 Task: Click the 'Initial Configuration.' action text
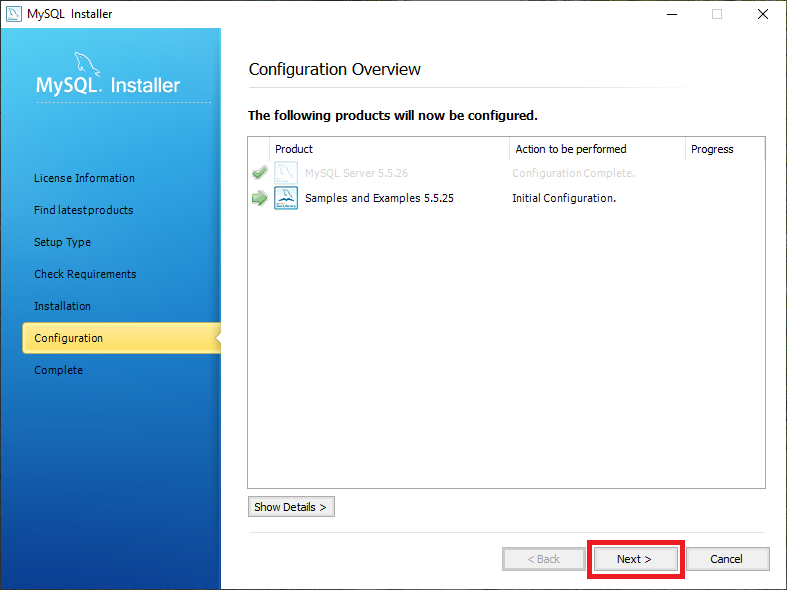tap(564, 198)
